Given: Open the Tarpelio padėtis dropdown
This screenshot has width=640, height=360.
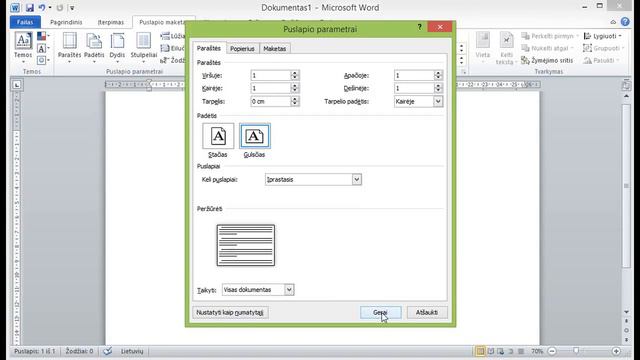Looking at the screenshot, I should (x=418, y=101).
